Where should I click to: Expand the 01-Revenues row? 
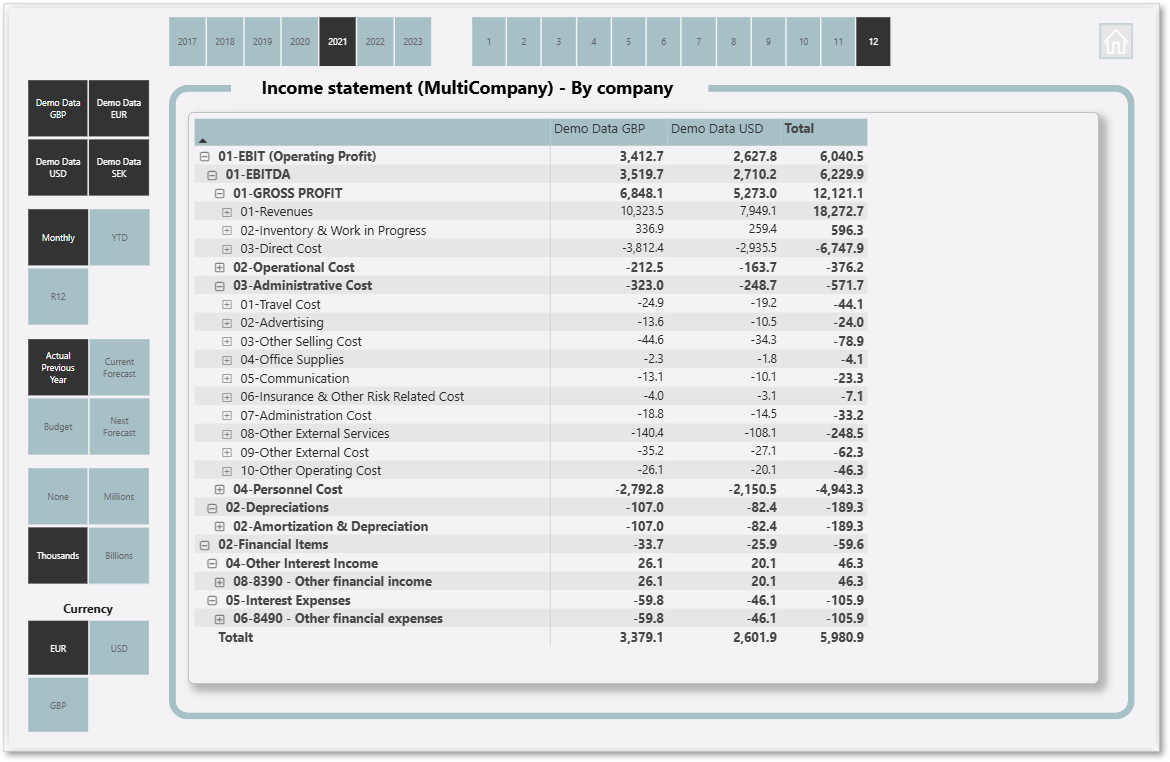[227, 212]
